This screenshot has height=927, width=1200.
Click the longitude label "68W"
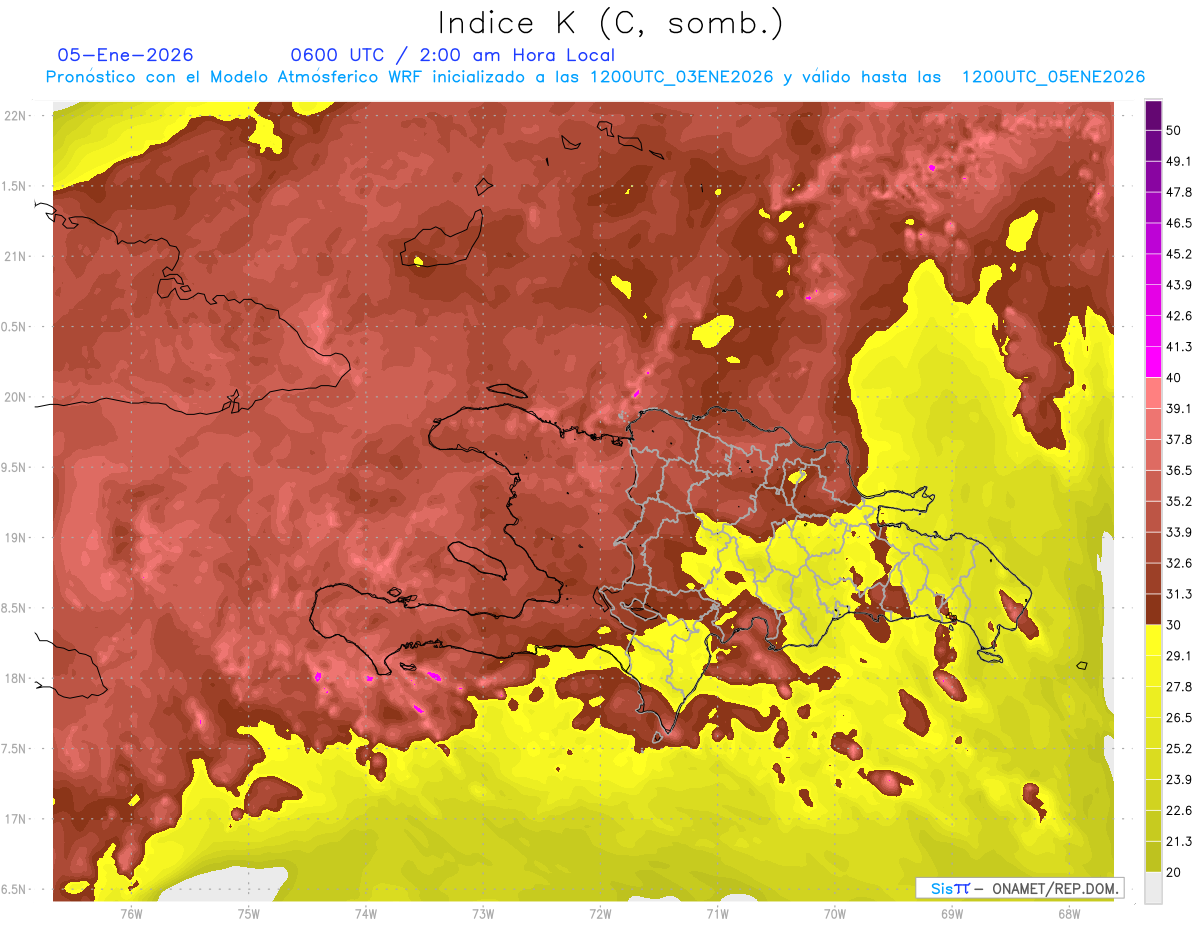click(x=1068, y=913)
